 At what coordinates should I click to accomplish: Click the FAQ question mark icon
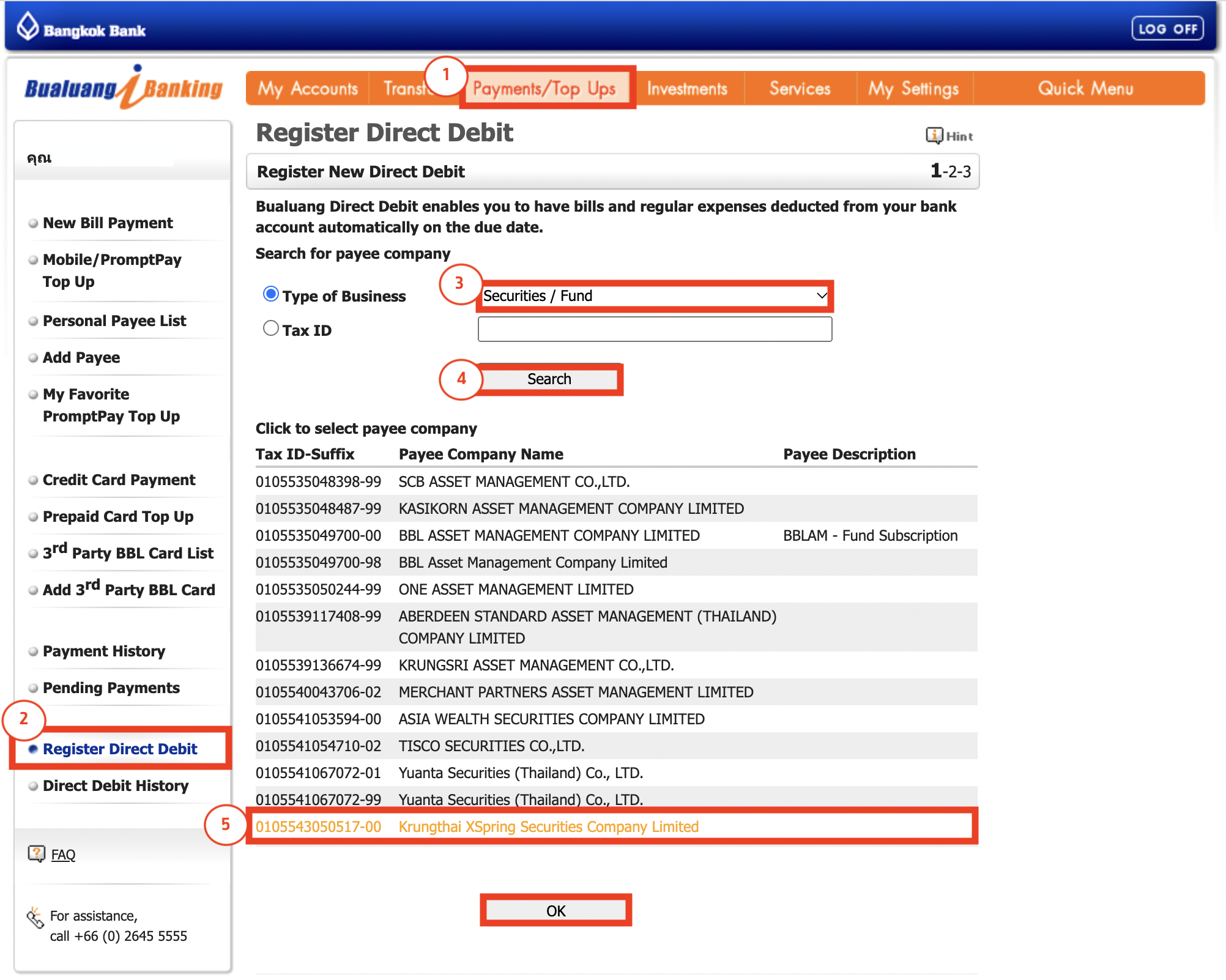36,853
